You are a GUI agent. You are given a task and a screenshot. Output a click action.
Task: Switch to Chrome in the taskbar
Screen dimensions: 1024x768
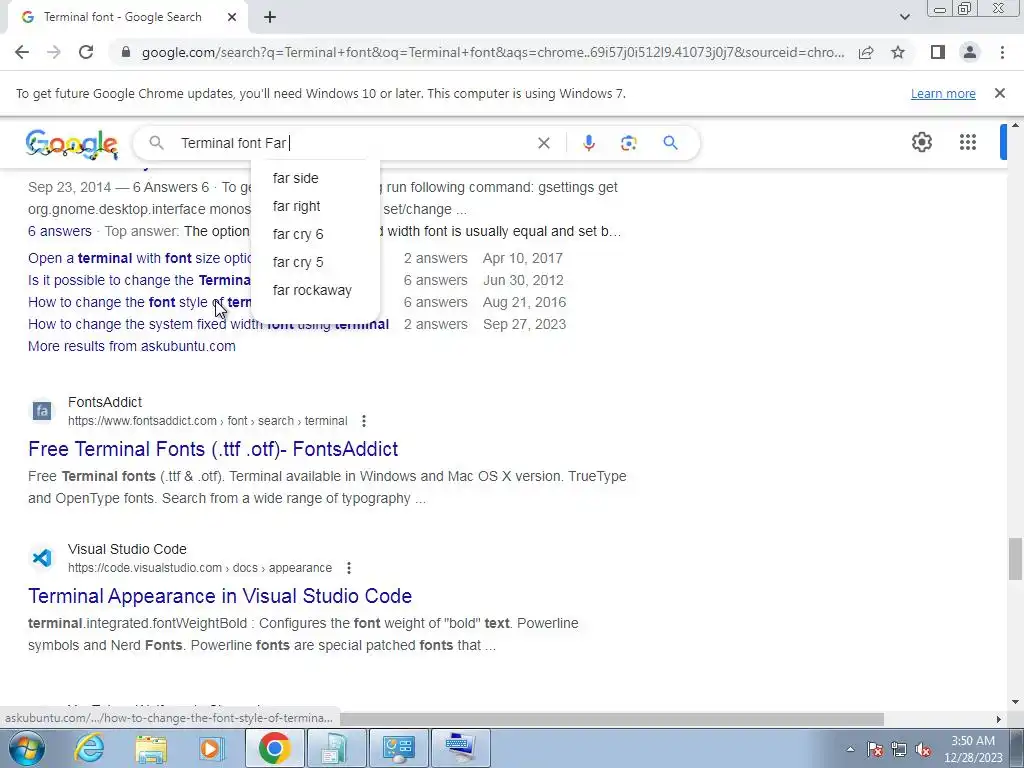tap(274, 748)
